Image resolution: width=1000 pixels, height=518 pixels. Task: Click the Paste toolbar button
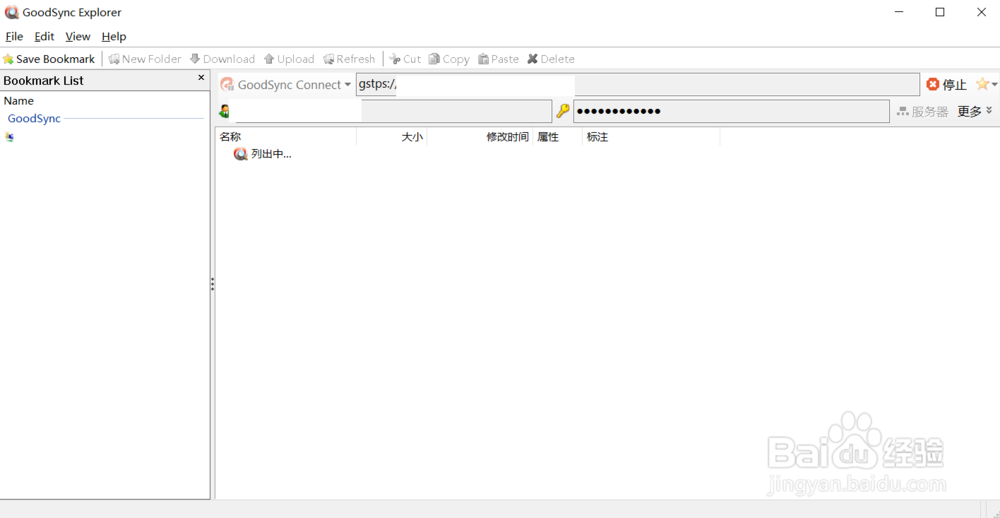coord(498,59)
